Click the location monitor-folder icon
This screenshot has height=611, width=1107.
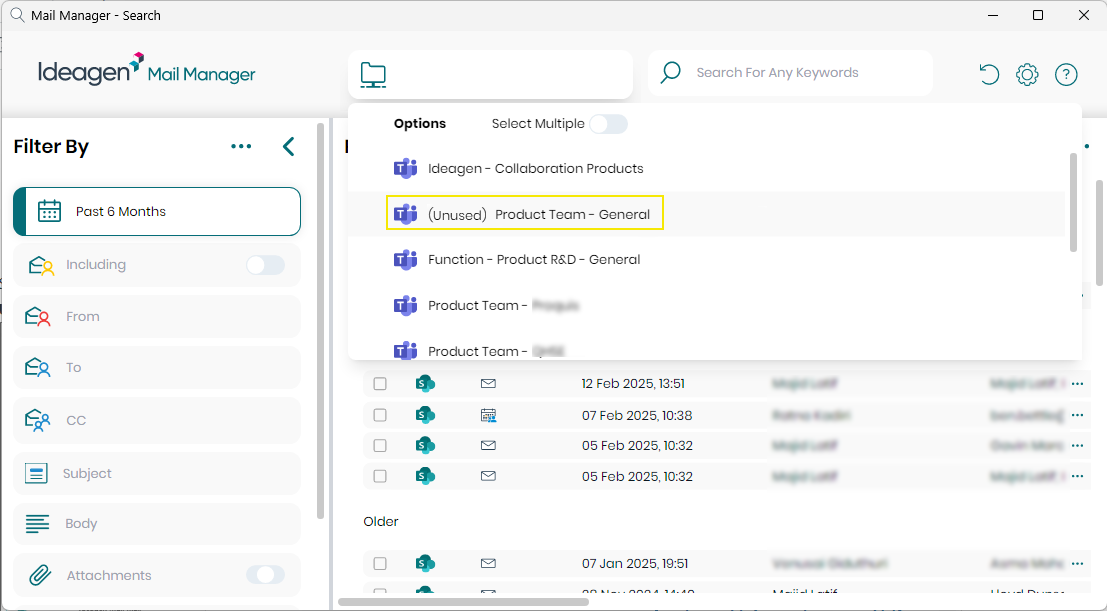373,74
